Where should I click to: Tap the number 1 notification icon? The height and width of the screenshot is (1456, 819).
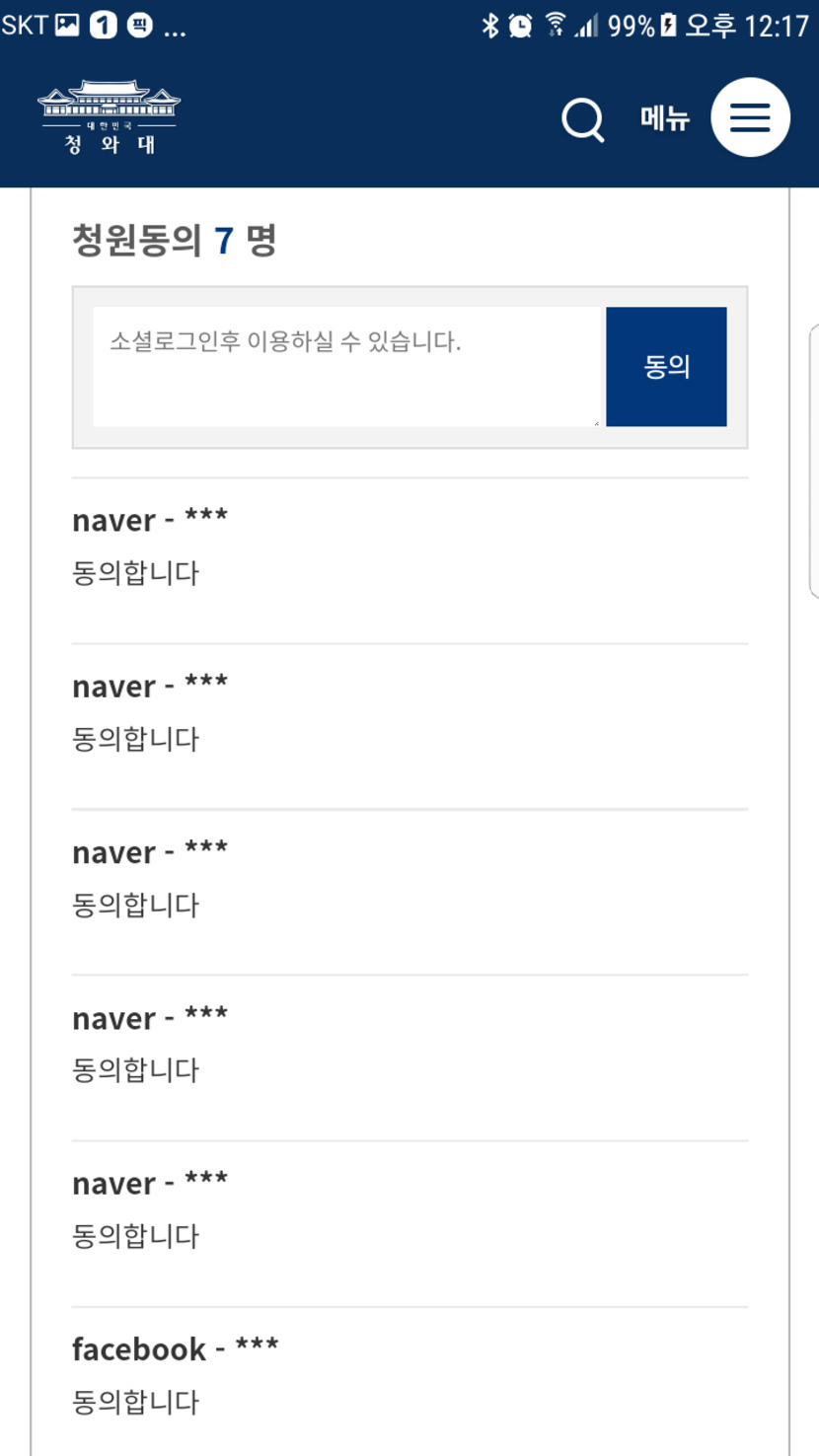coord(104,26)
